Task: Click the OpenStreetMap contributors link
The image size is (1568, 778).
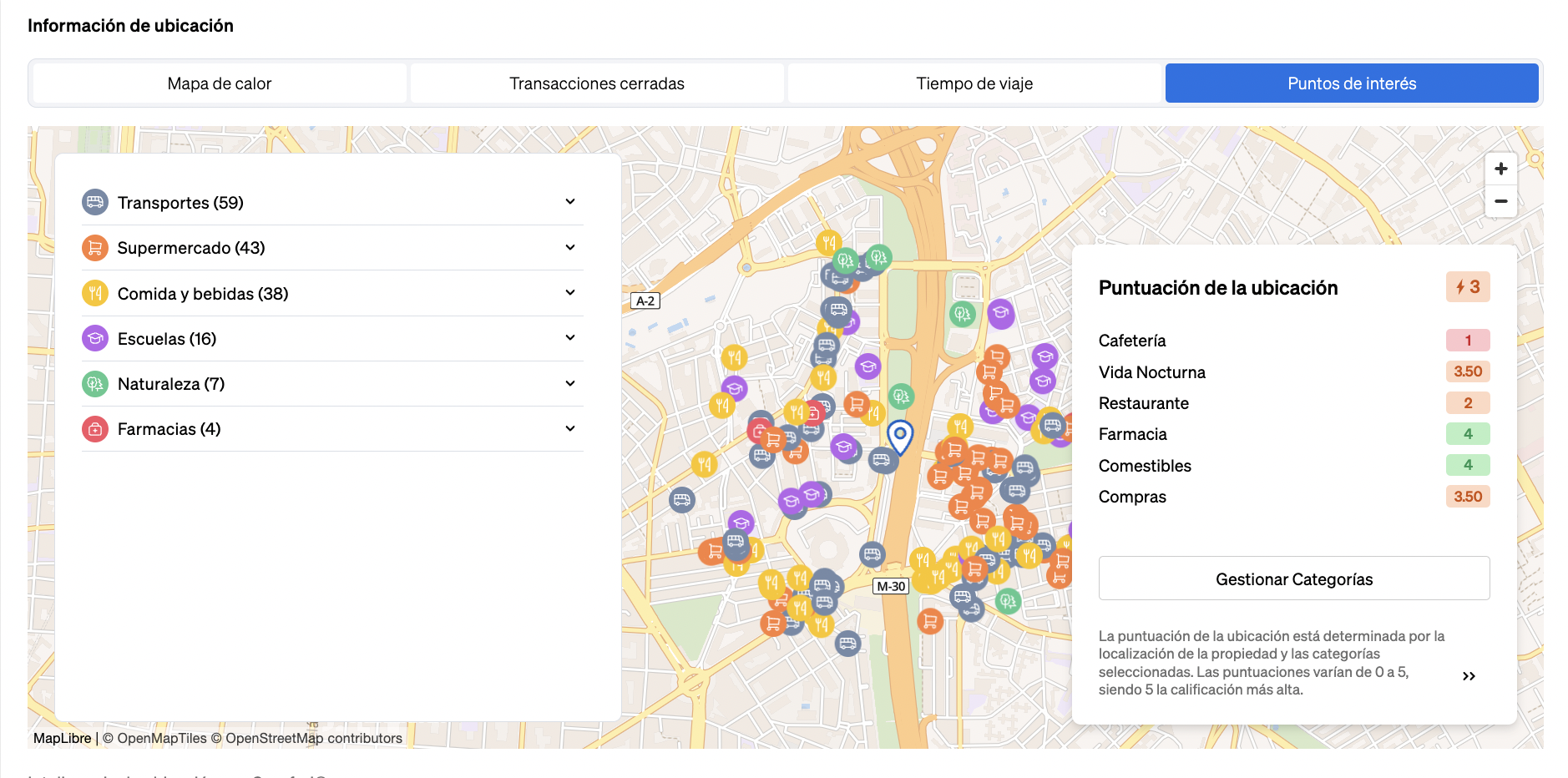Action: click(x=306, y=739)
